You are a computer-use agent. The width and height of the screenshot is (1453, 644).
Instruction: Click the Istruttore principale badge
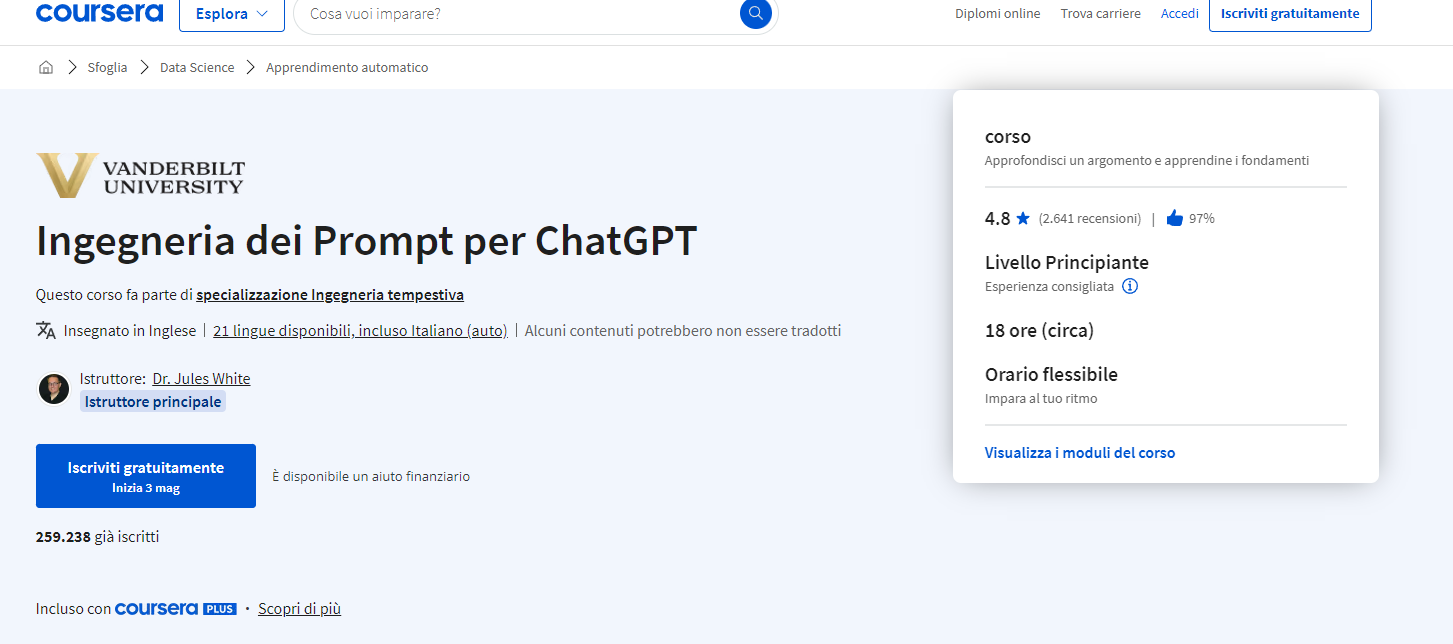tap(153, 402)
